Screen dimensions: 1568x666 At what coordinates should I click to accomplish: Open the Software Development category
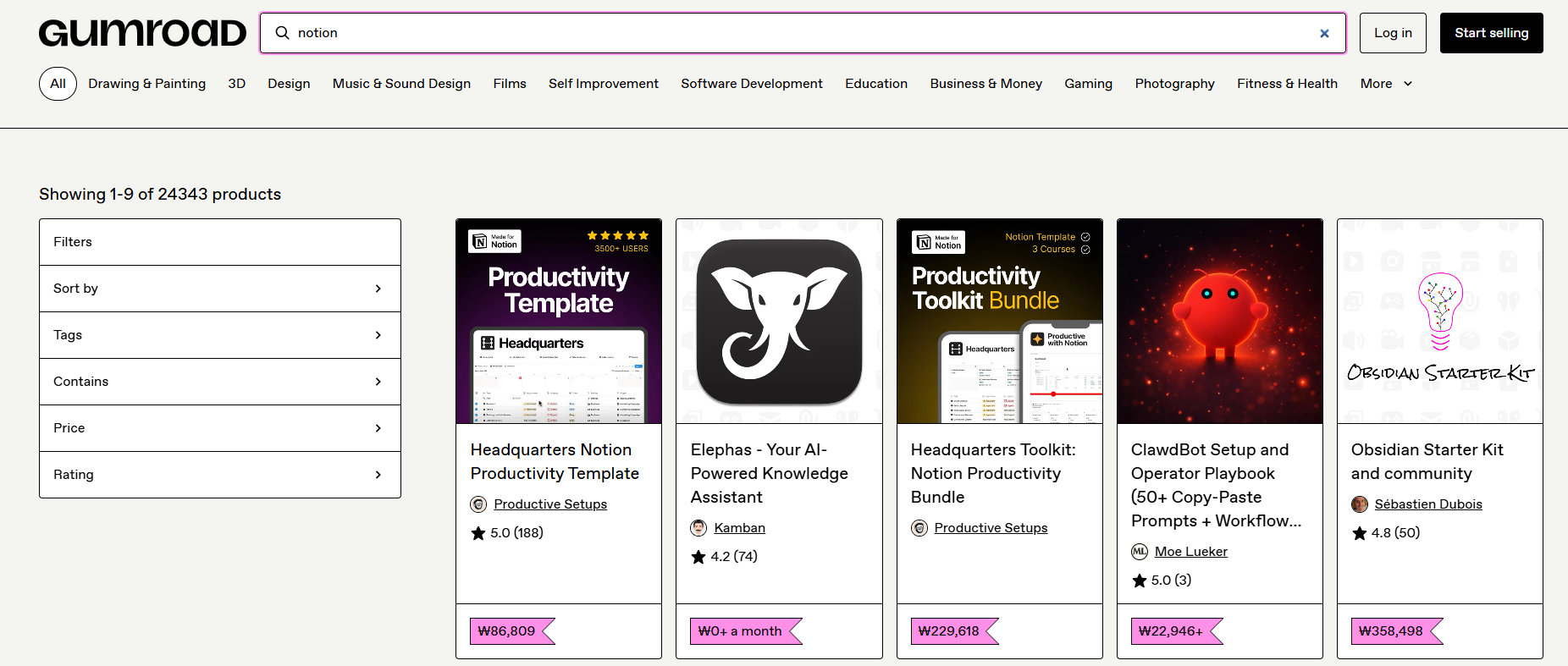(x=752, y=84)
